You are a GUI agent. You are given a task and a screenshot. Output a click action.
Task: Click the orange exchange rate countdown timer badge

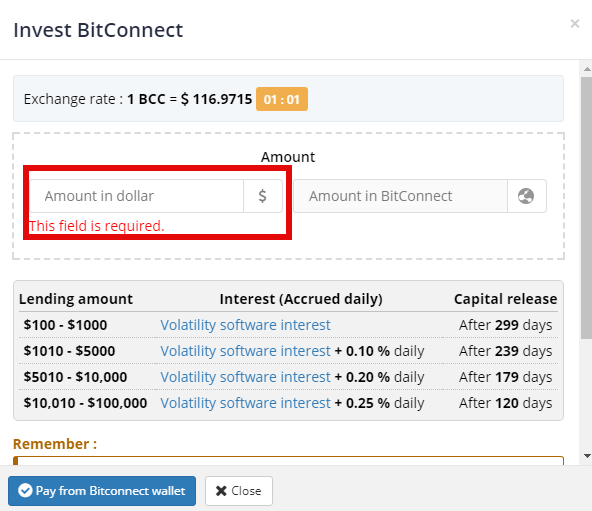pos(282,99)
